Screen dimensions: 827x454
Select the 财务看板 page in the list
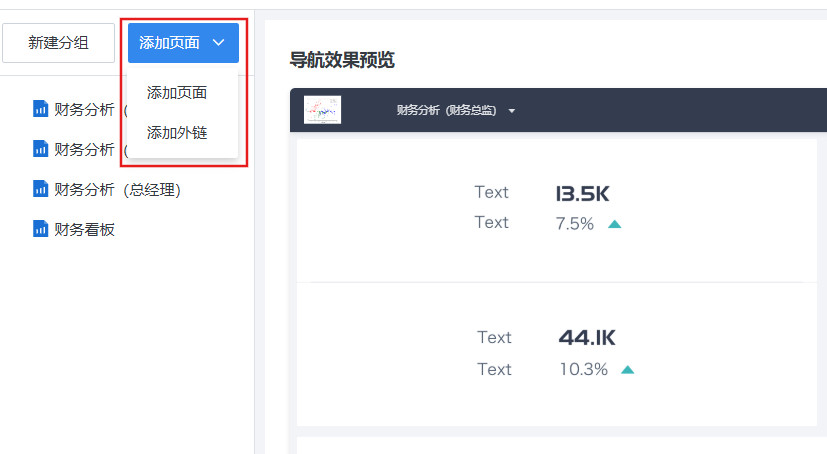[x=85, y=229]
